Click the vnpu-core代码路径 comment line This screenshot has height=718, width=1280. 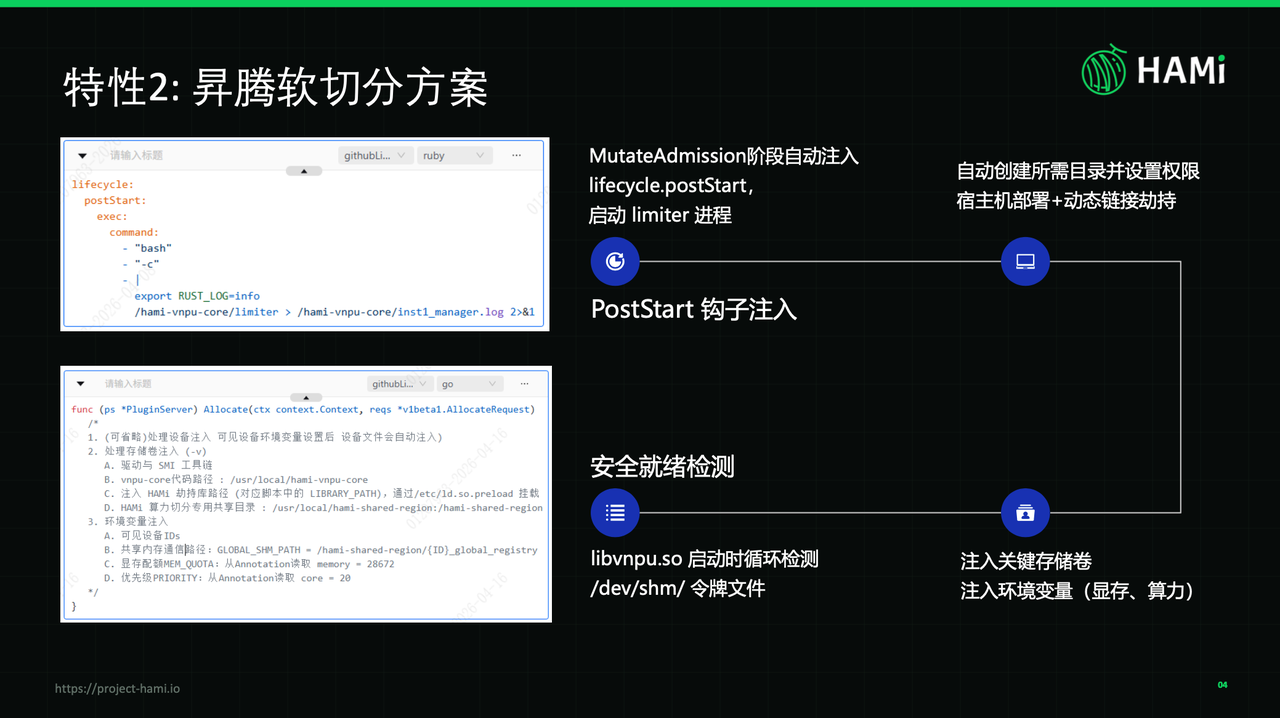[236, 479]
